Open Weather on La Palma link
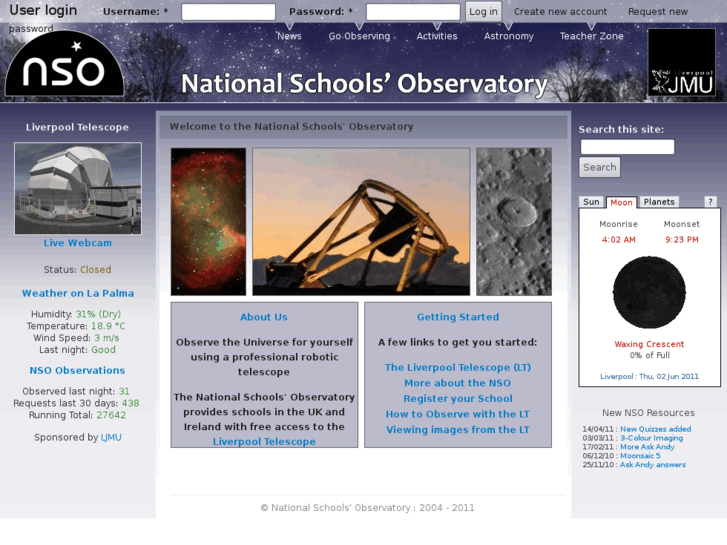This screenshot has height=545, width=727. click(78, 293)
